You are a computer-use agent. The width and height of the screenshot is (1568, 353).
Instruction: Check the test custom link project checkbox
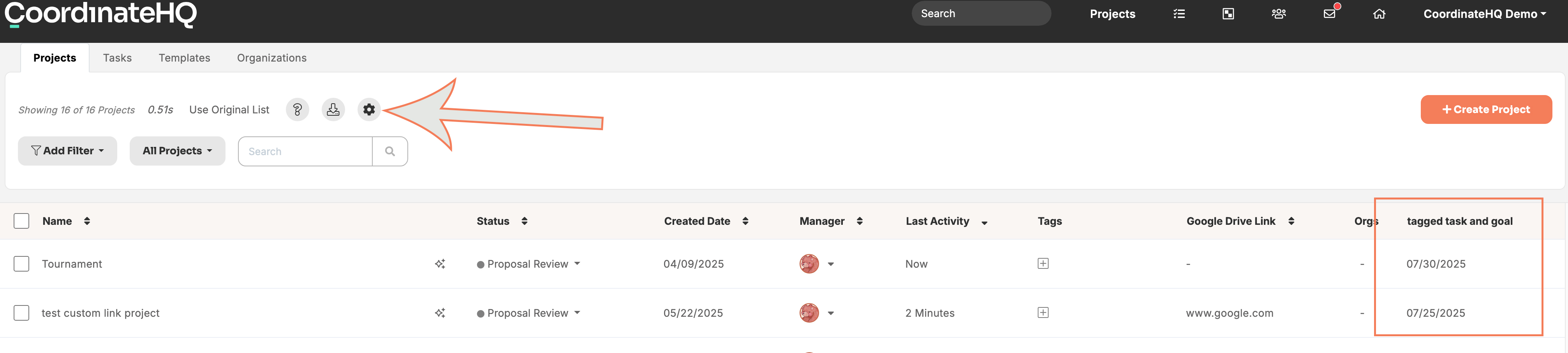(21, 313)
